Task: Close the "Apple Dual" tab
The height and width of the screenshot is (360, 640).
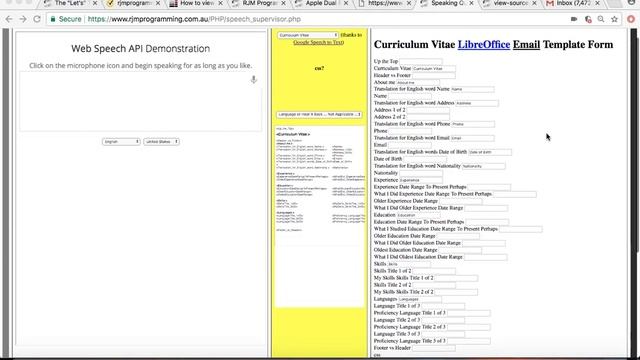Action: point(346,3)
